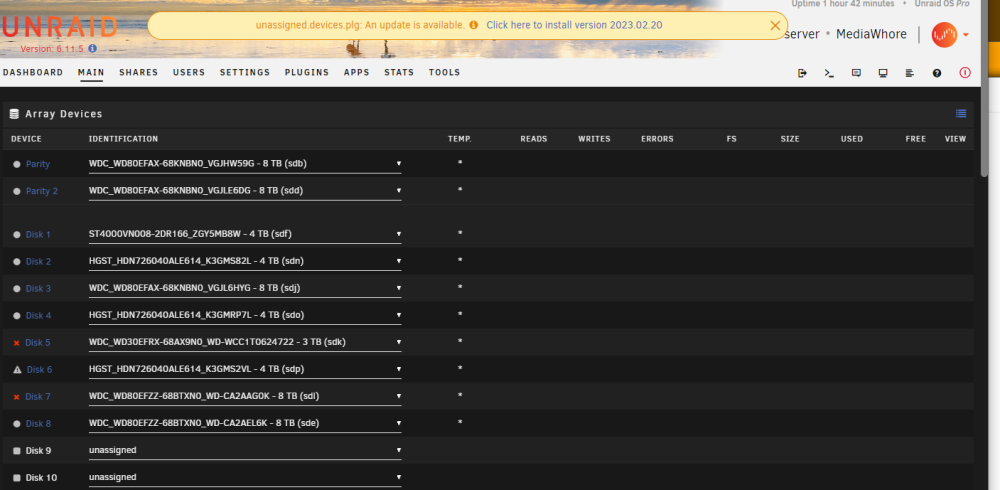The width and height of the screenshot is (1000, 490).
Task: Open Parity 2 device dropdown (sdd)
Action: click(245, 190)
